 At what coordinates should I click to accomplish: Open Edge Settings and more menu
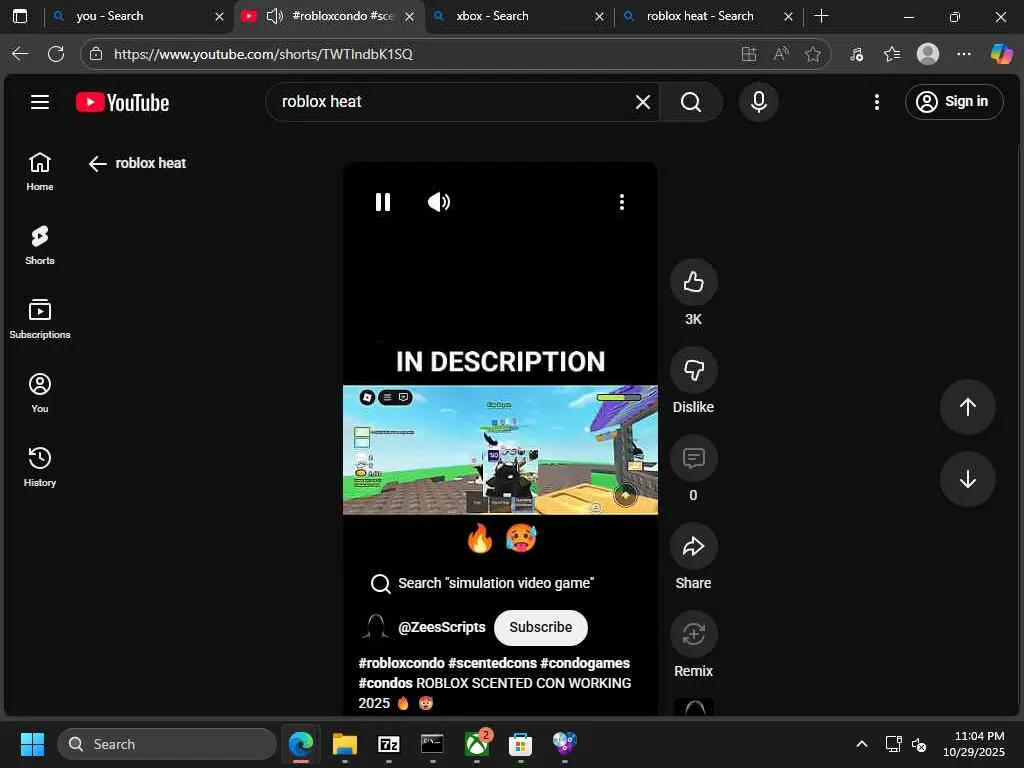pyautogui.click(x=963, y=54)
